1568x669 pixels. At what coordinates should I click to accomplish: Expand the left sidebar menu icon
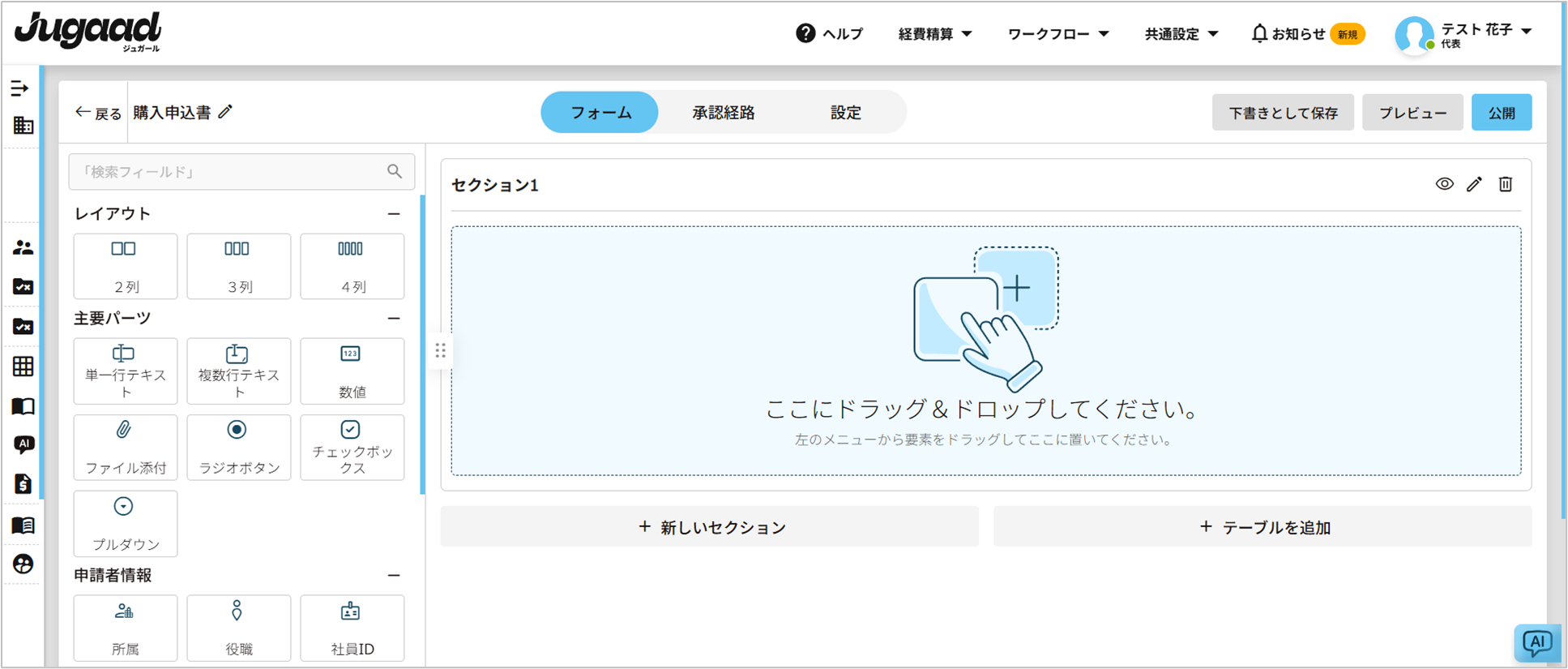[x=20, y=88]
